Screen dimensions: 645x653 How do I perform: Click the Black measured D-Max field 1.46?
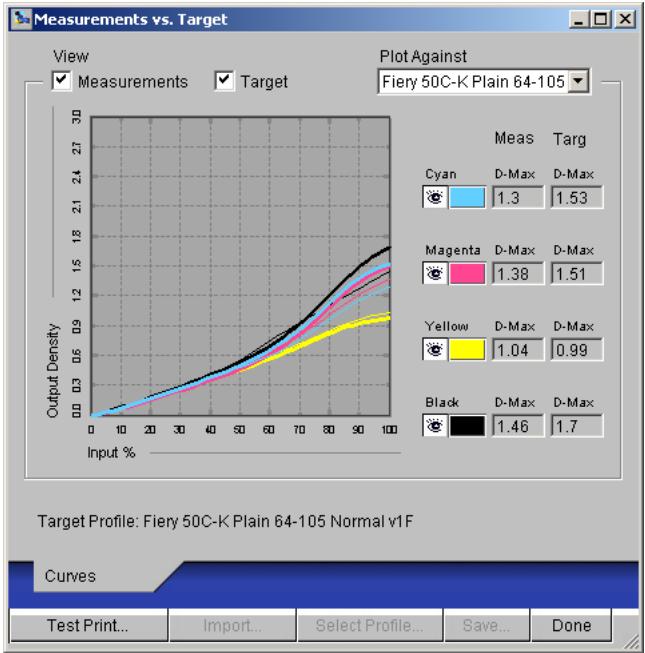[x=518, y=426]
